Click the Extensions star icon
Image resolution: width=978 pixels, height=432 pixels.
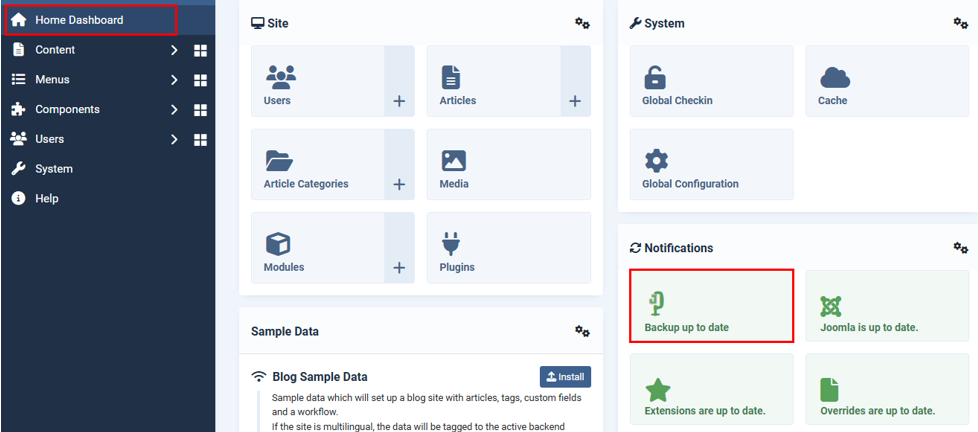(x=657, y=390)
